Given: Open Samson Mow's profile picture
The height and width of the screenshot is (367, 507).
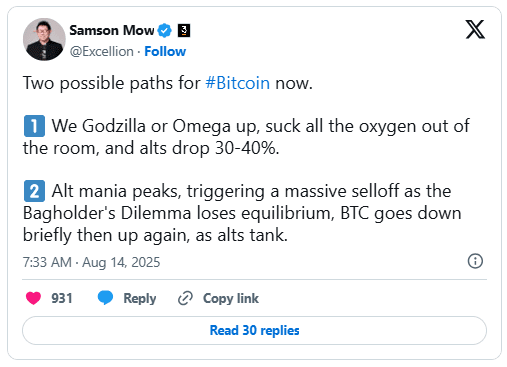Looking at the screenshot, I should (x=44, y=39).
